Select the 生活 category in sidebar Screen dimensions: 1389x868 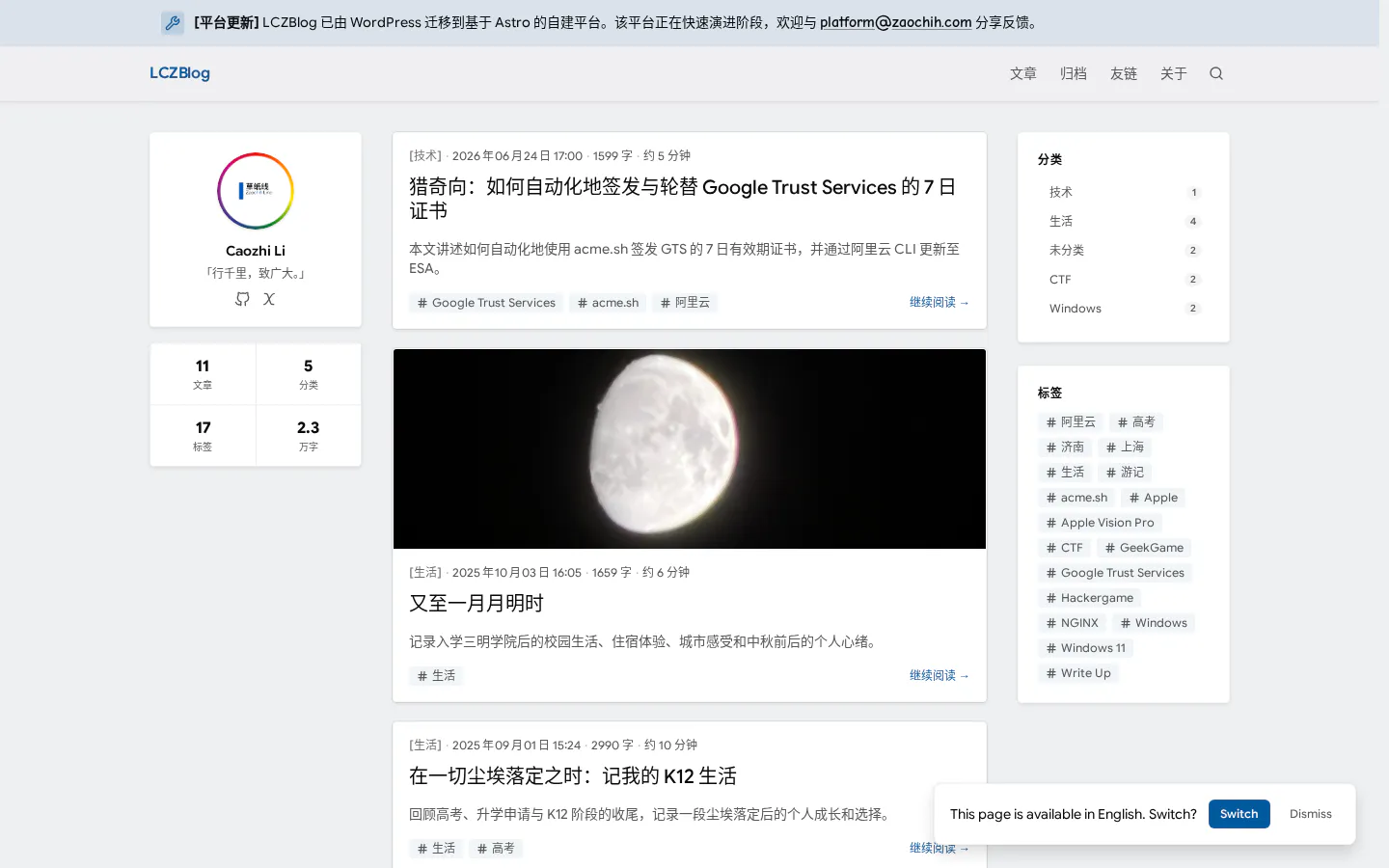pyautogui.click(x=1124, y=222)
